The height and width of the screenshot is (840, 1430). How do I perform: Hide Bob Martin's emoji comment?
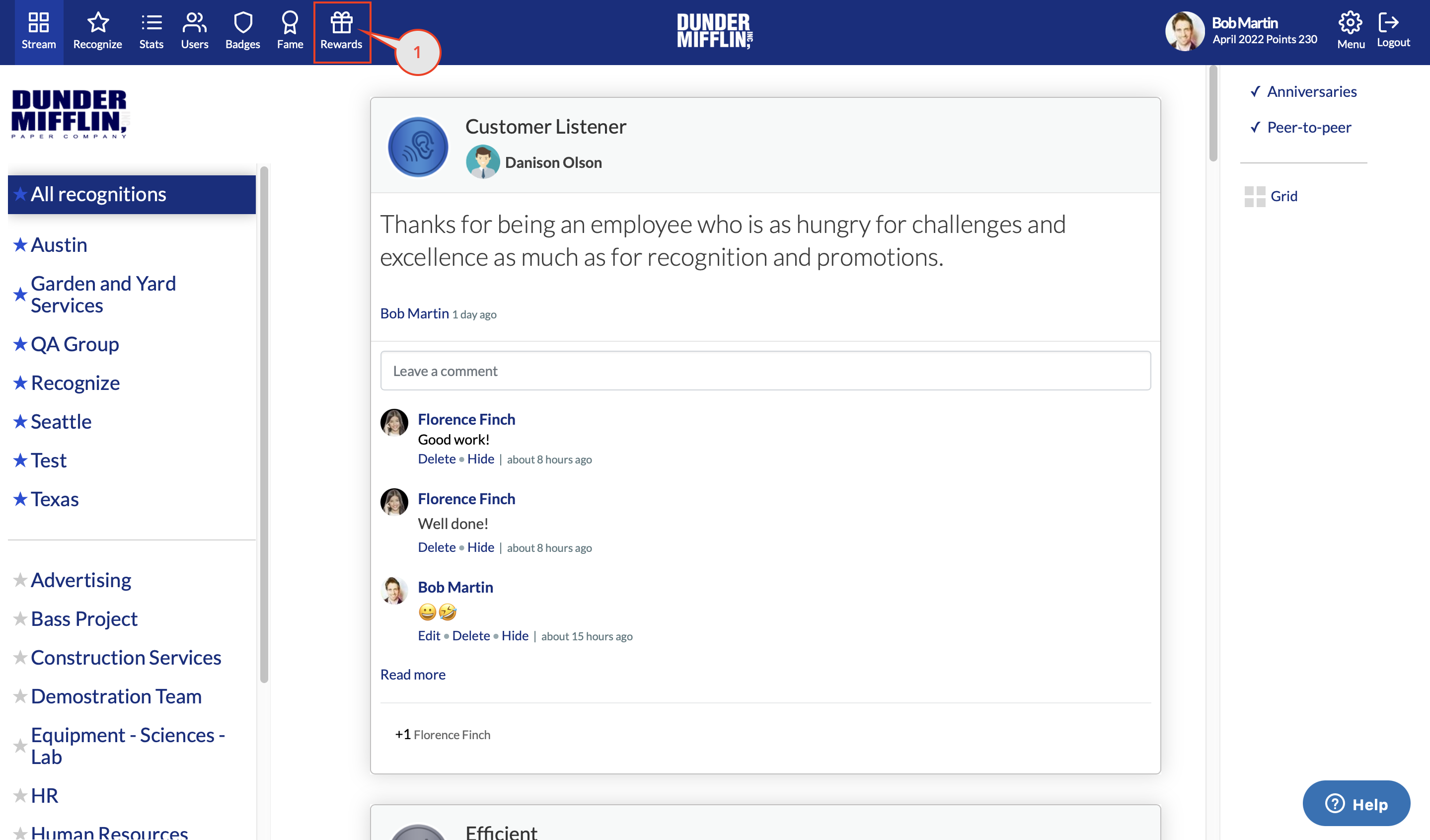pyautogui.click(x=515, y=636)
